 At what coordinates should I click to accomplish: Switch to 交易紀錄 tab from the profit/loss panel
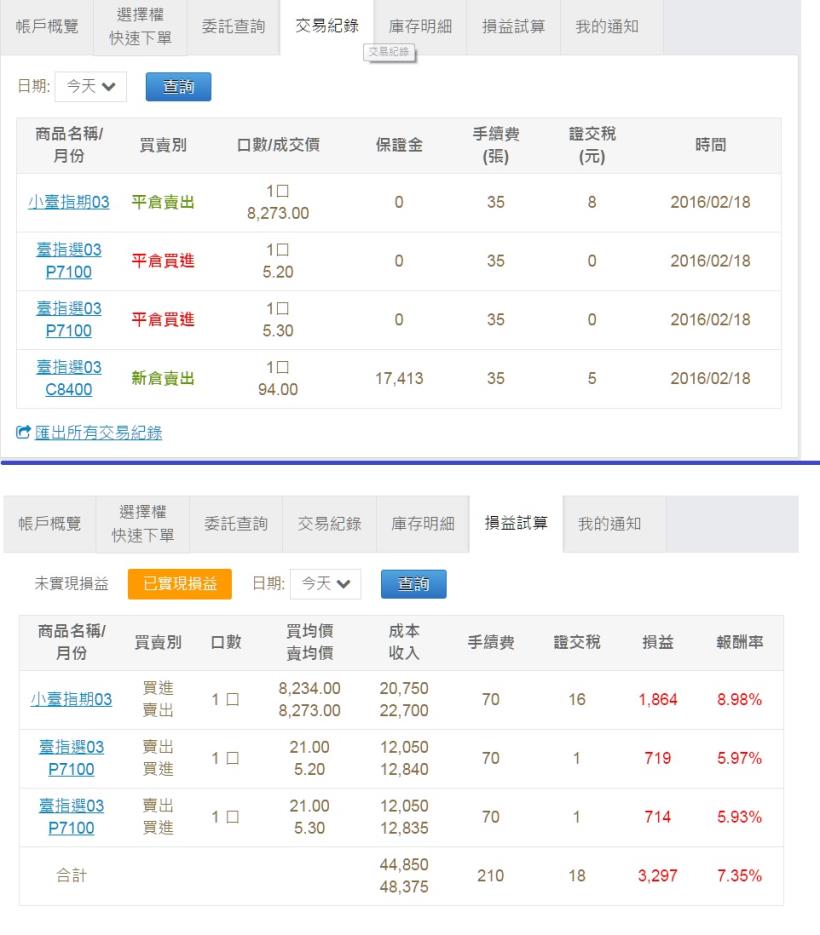coord(329,523)
